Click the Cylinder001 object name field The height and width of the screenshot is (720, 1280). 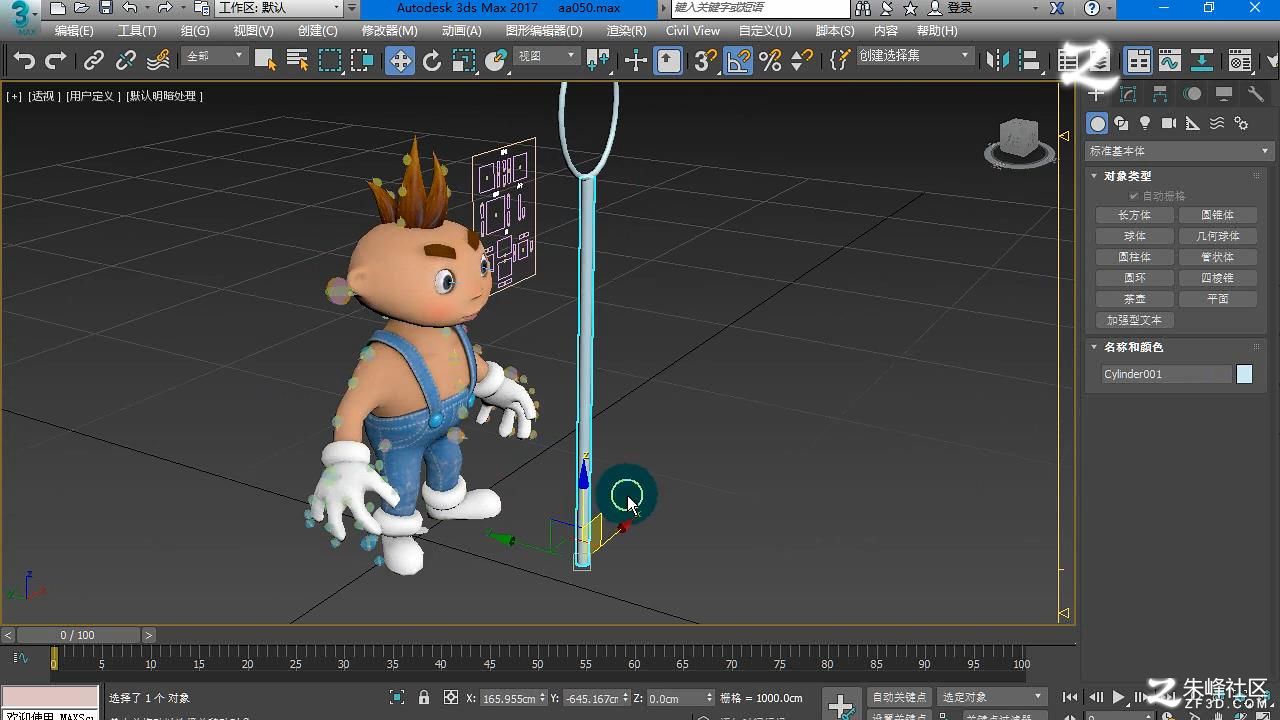1166,374
